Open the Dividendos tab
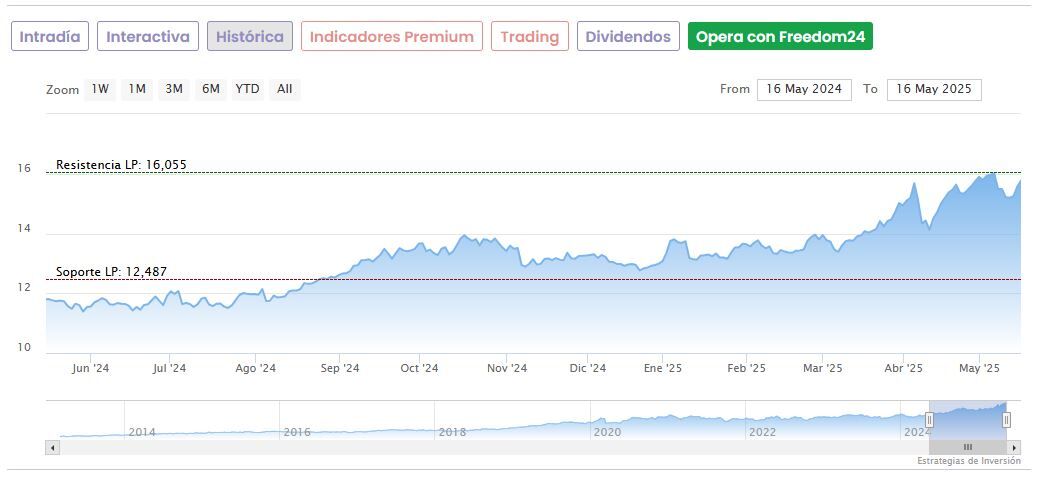 628,37
